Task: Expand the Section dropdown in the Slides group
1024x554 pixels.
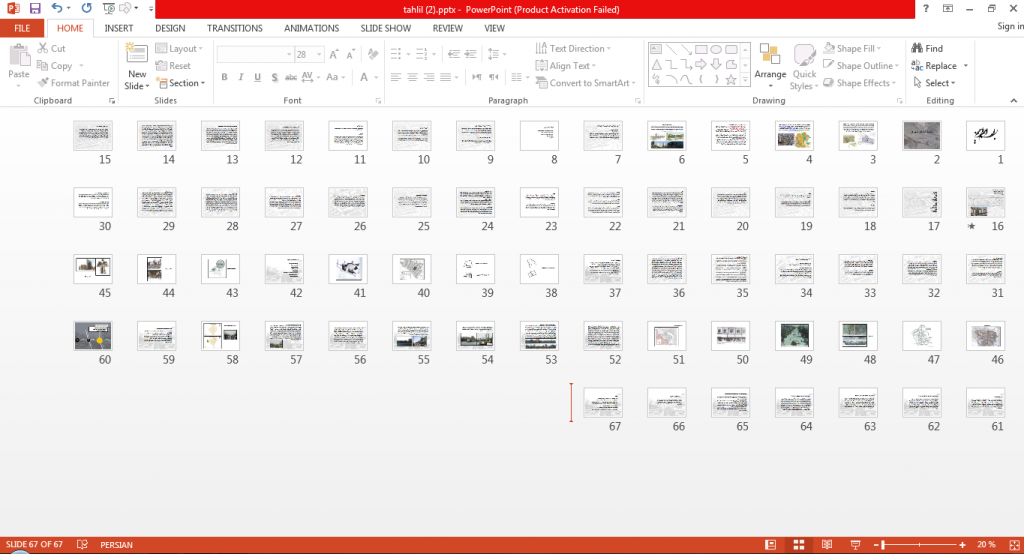Action: tap(181, 83)
